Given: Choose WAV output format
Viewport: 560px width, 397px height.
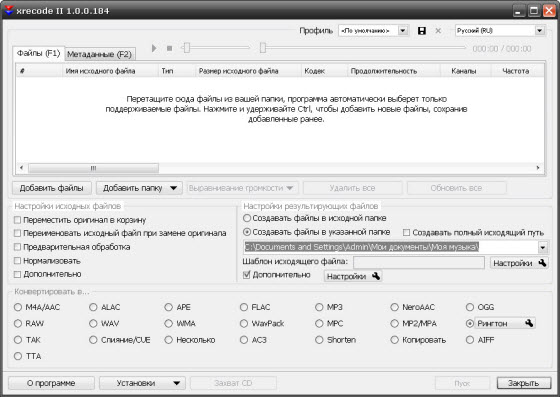Looking at the screenshot, I should 93,323.
